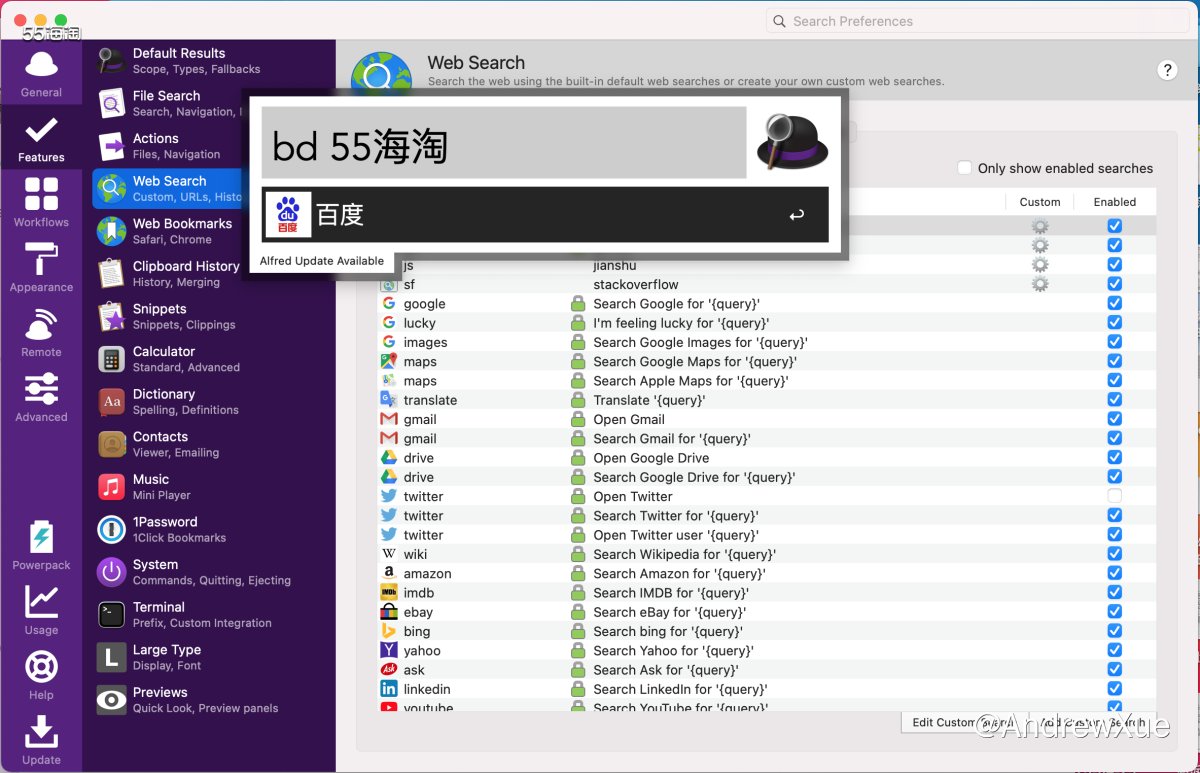Open the Update download section
The width and height of the screenshot is (1200, 773).
coord(41,741)
